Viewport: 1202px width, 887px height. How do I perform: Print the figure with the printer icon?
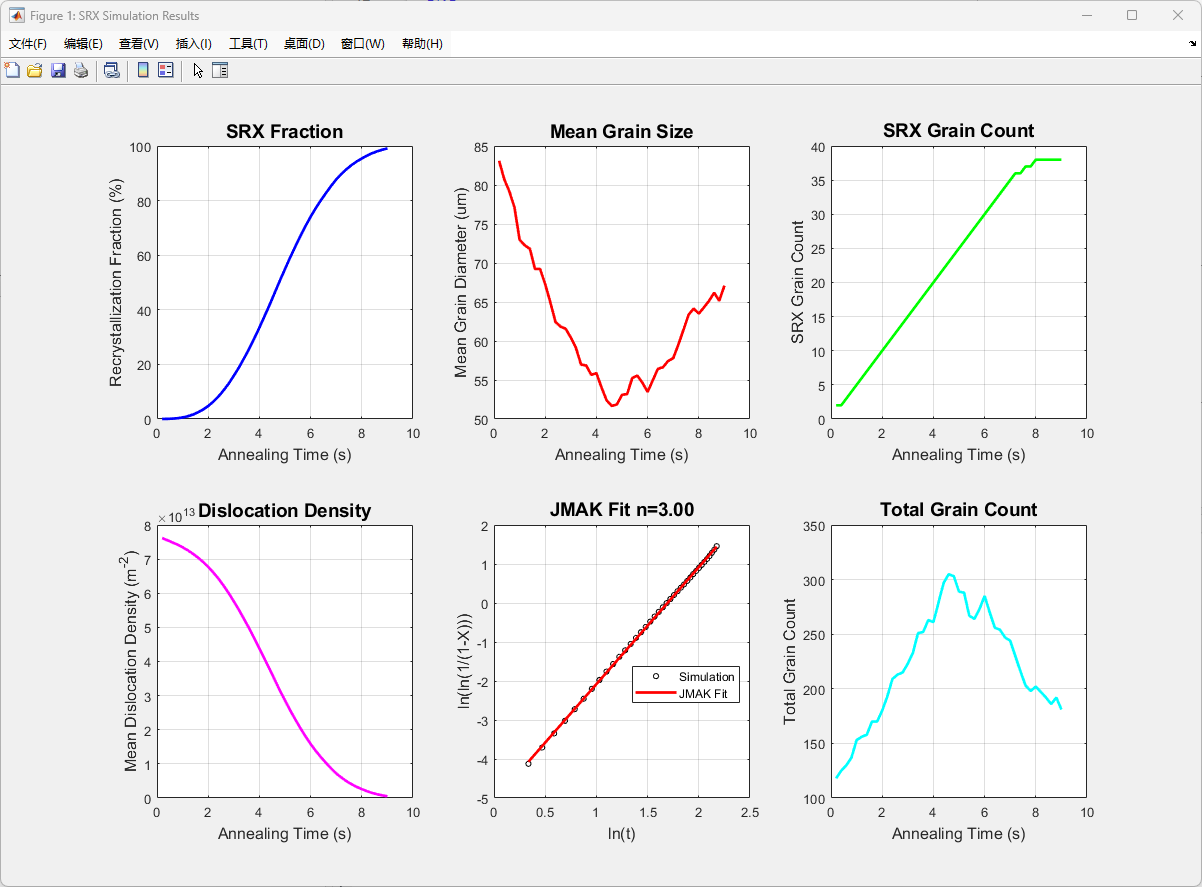[x=81, y=70]
